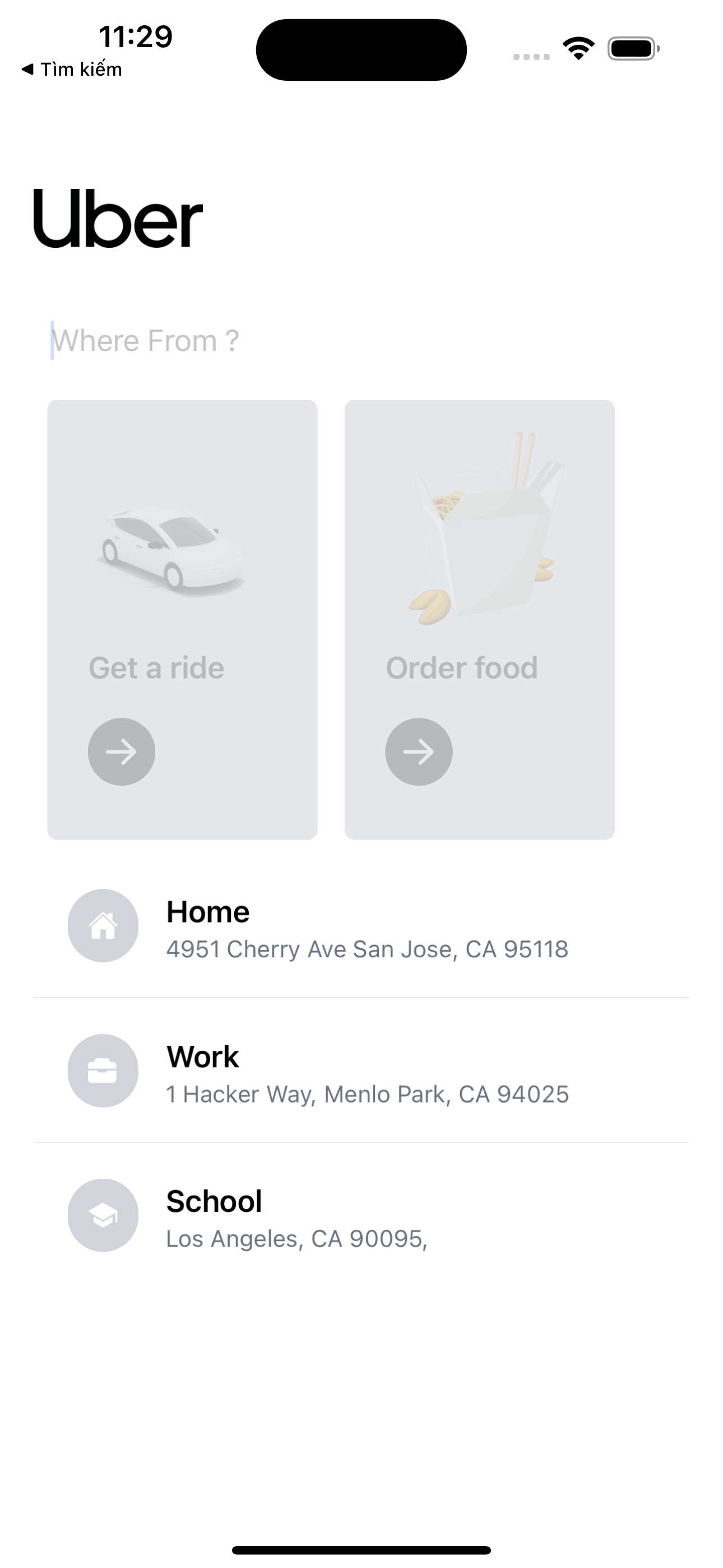This screenshot has width=723, height=1568.
Task: Choose the Work saved place title
Action: pyautogui.click(x=203, y=1057)
